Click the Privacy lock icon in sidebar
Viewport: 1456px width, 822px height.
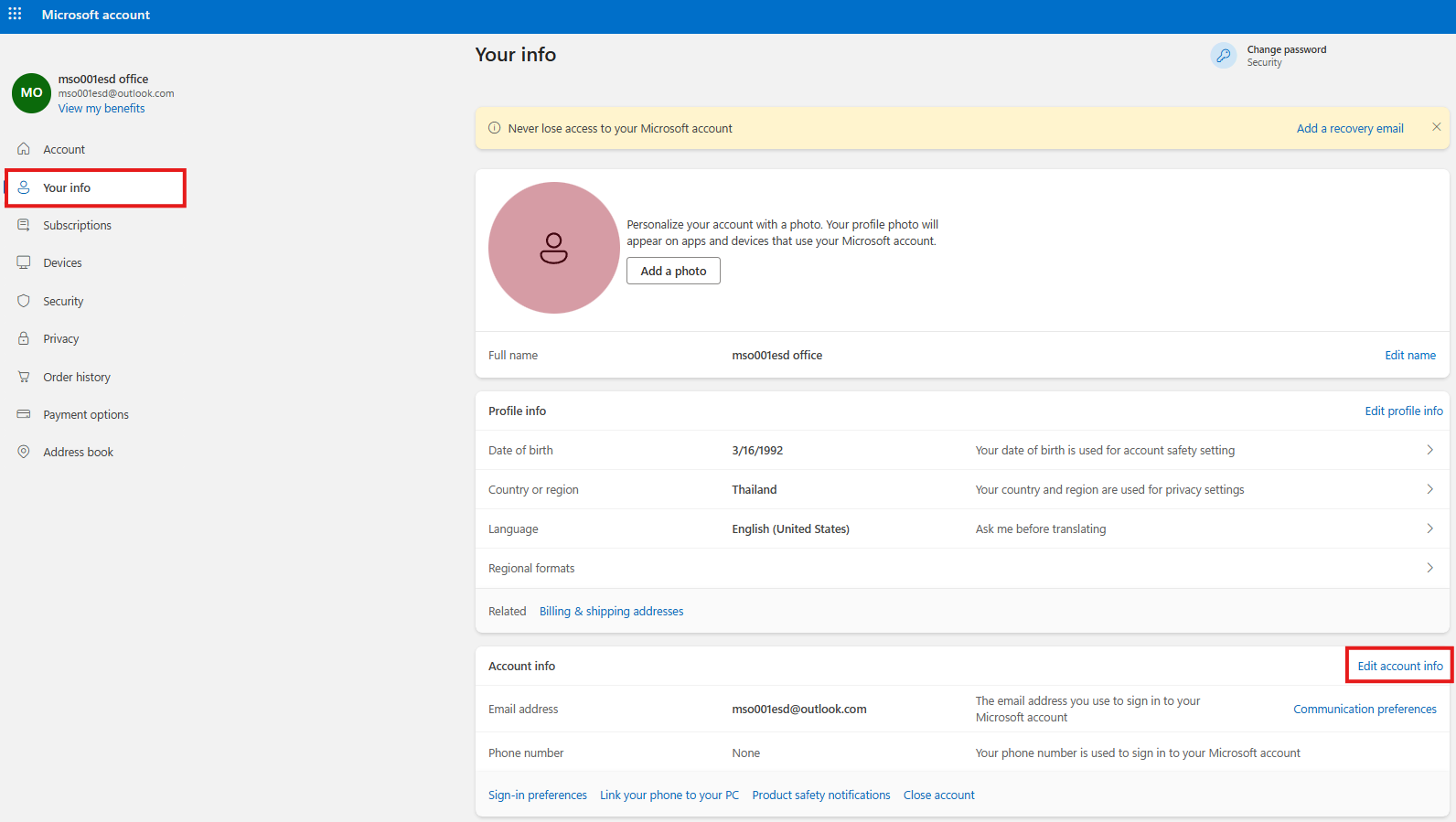click(x=24, y=338)
